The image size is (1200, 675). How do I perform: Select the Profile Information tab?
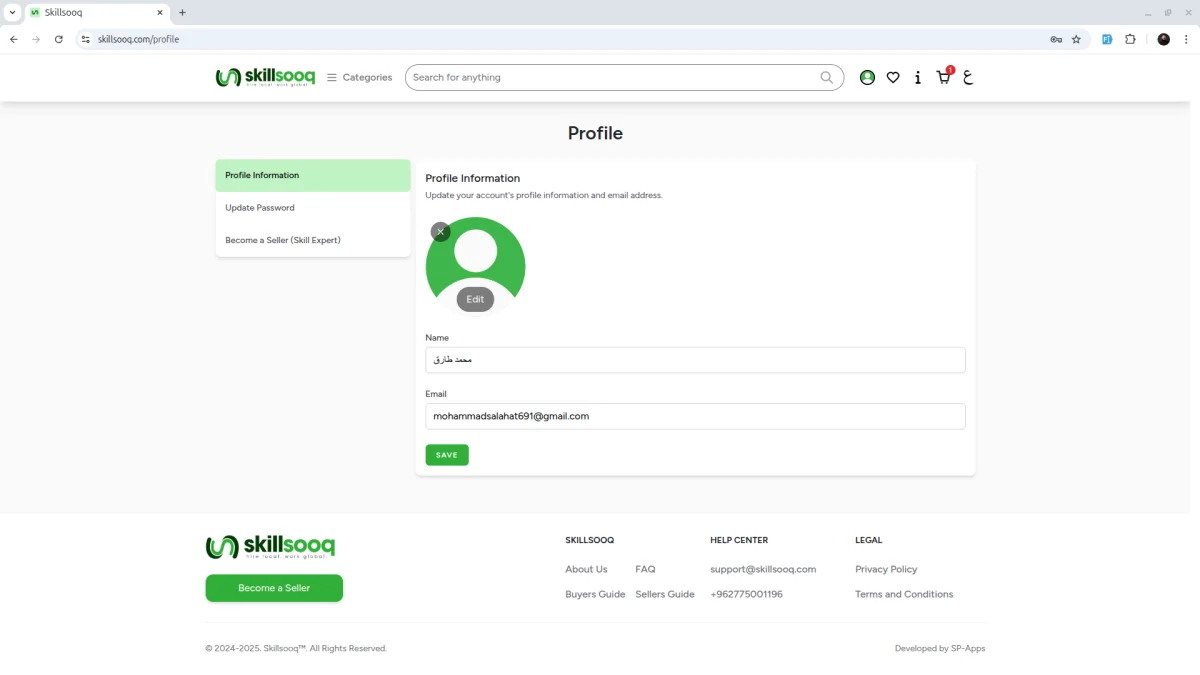click(313, 175)
